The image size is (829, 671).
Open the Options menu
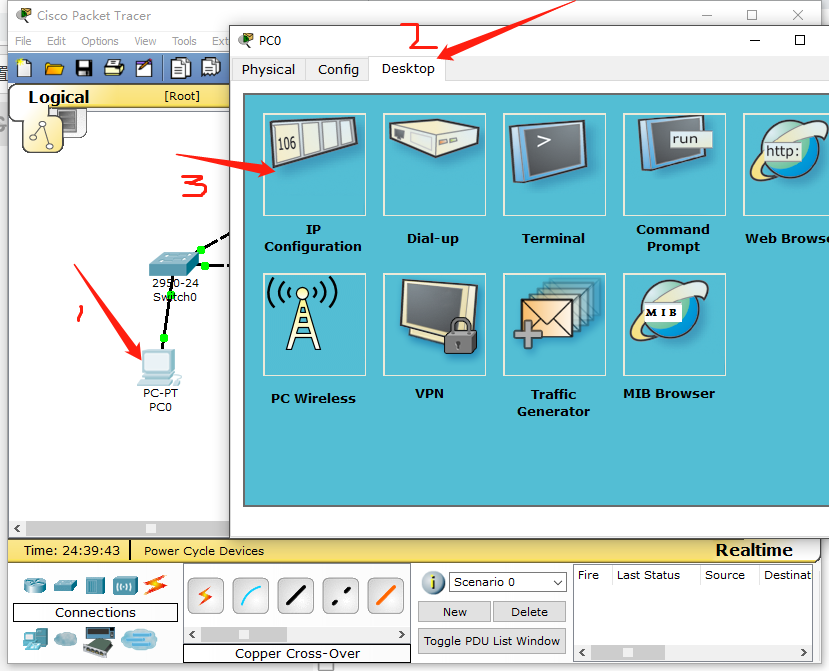coord(100,41)
